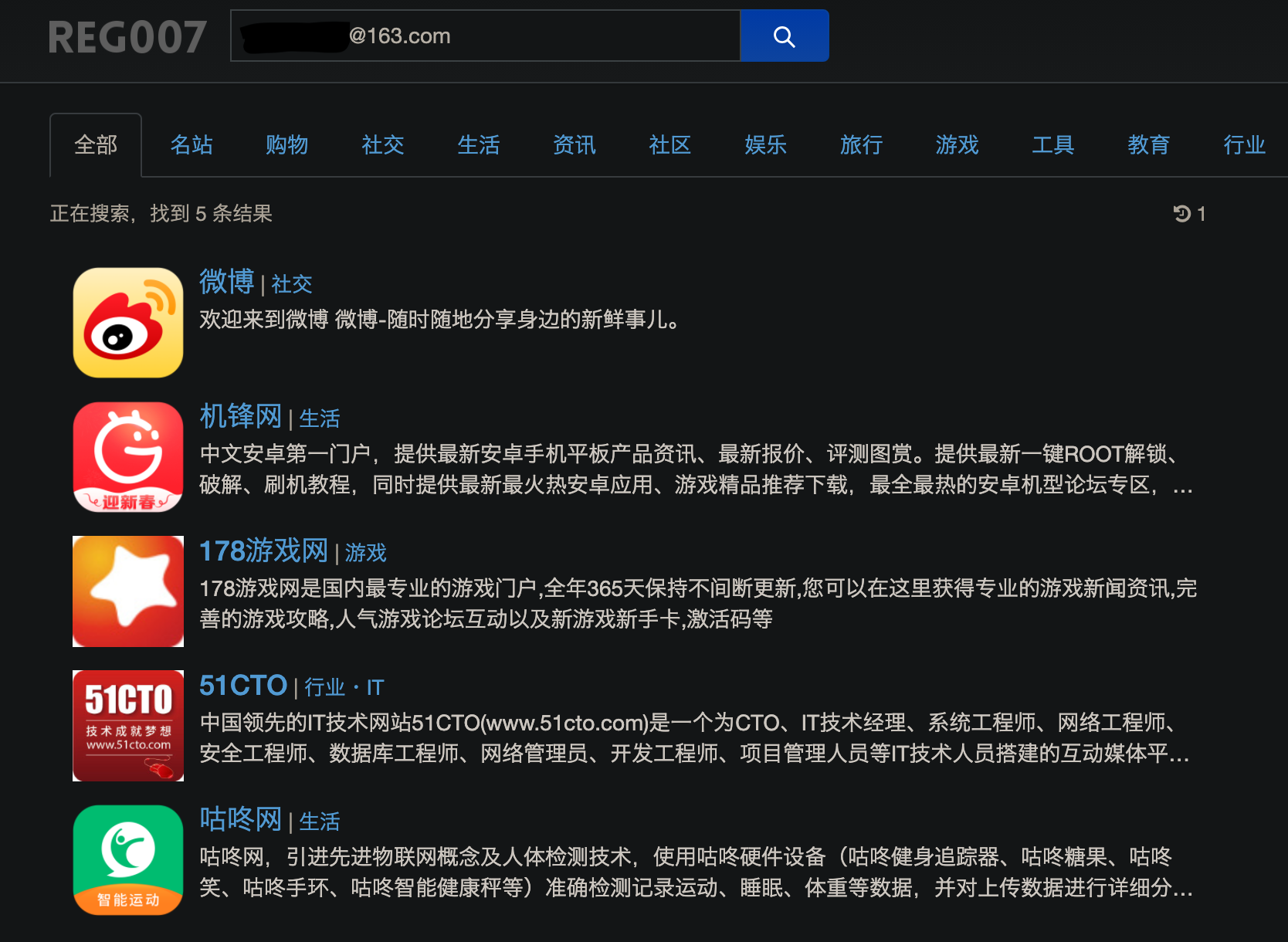This screenshot has height=942, width=1288.
Task: Click the 51CTO description starting 中国领先的IT技术网站
Action: click(695, 738)
